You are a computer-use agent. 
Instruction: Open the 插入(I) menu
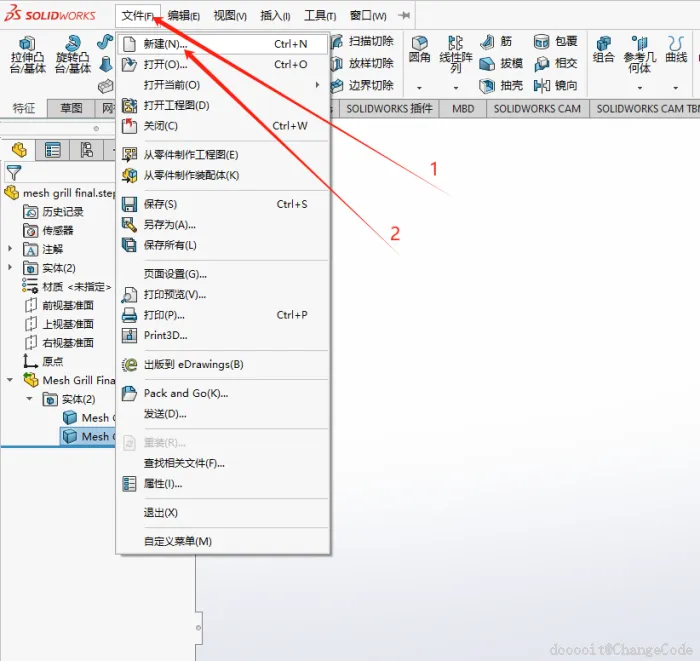coord(275,16)
